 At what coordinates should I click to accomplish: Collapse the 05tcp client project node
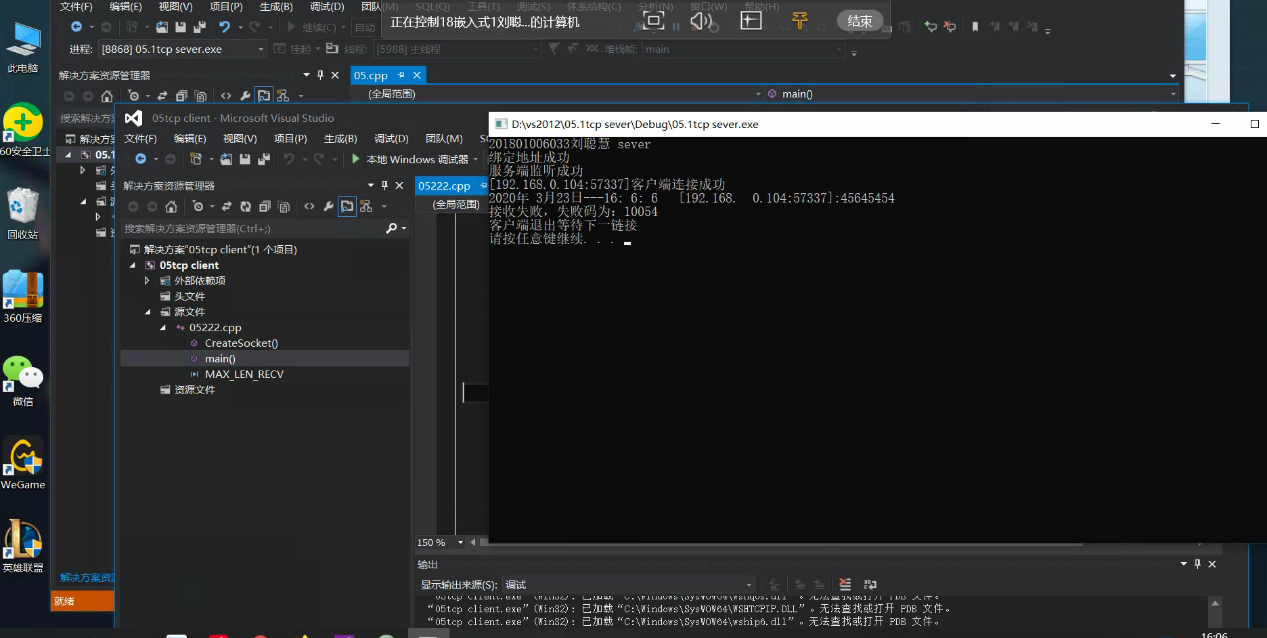[x=133, y=265]
